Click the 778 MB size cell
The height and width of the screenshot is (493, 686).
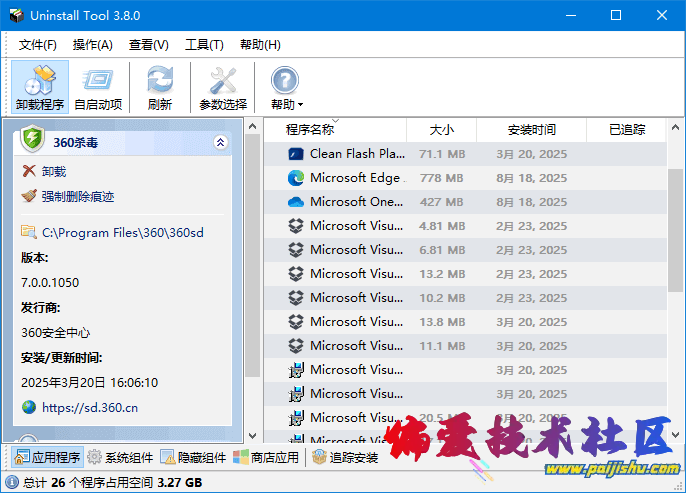click(x=441, y=178)
